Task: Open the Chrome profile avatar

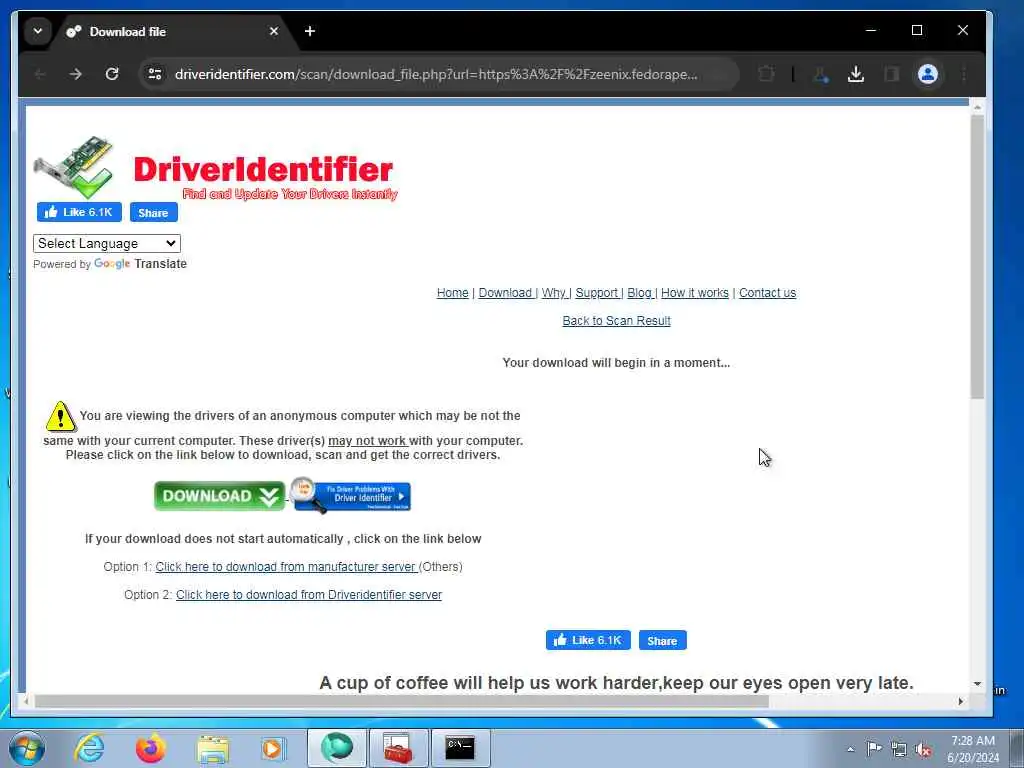Action: click(x=927, y=74)
